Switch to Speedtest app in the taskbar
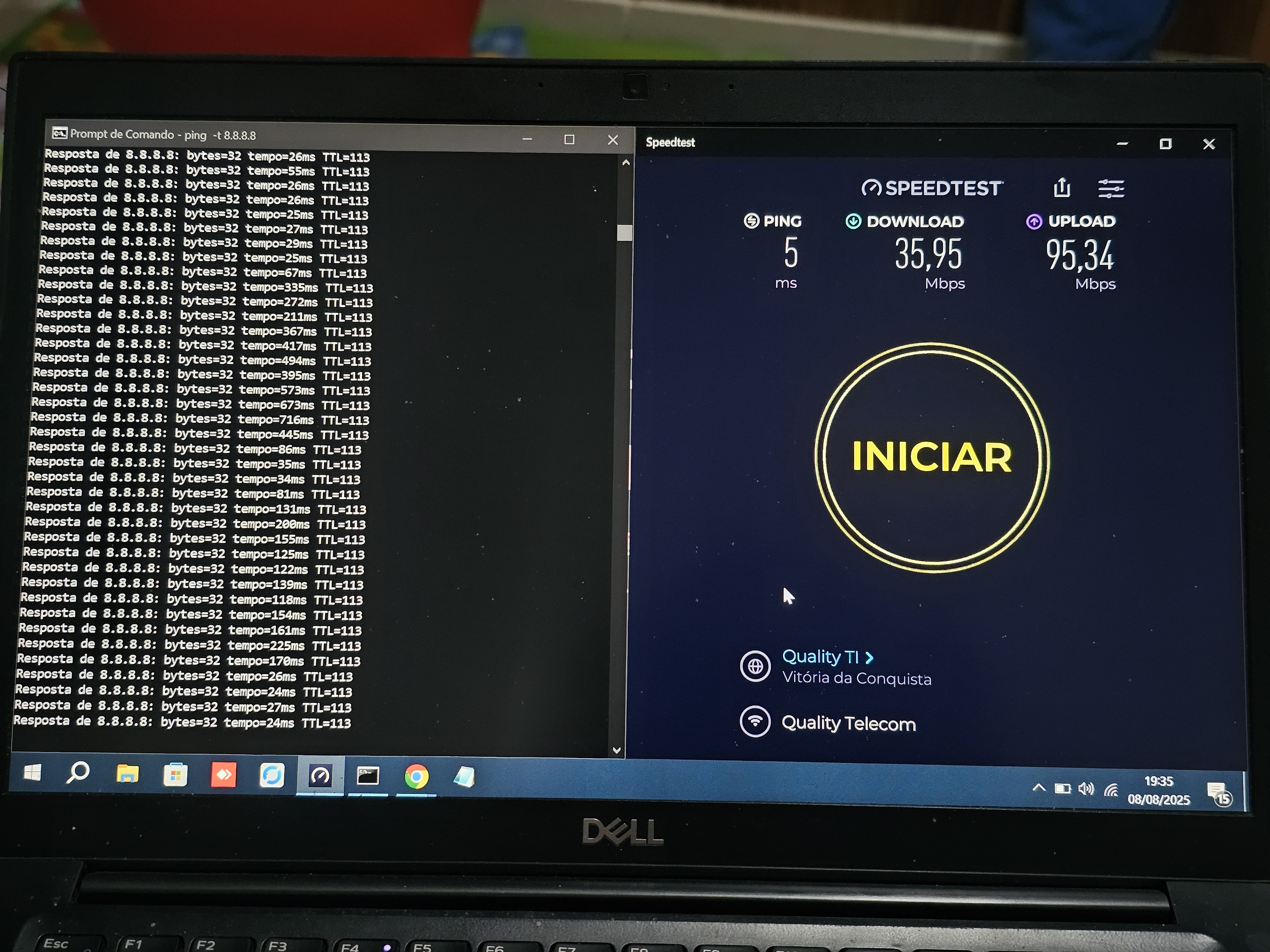The image size is (1270, 952). (x=320, y=777)
